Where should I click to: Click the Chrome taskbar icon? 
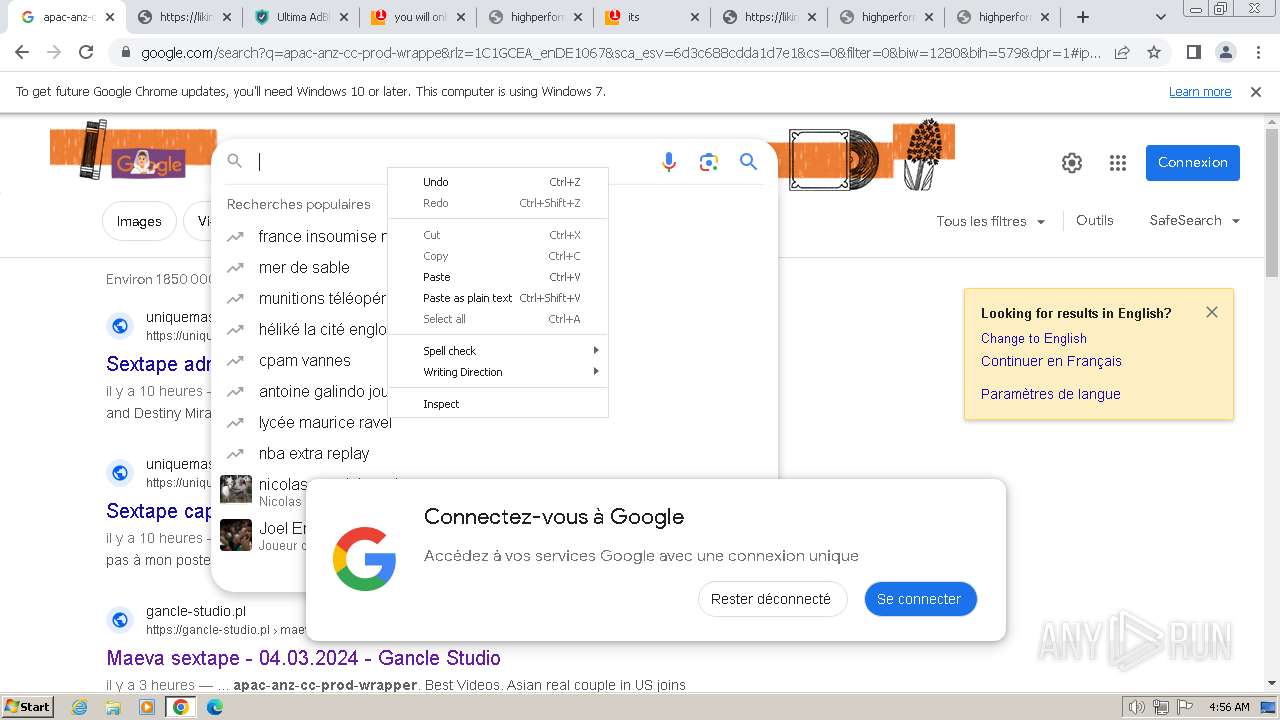181,707
